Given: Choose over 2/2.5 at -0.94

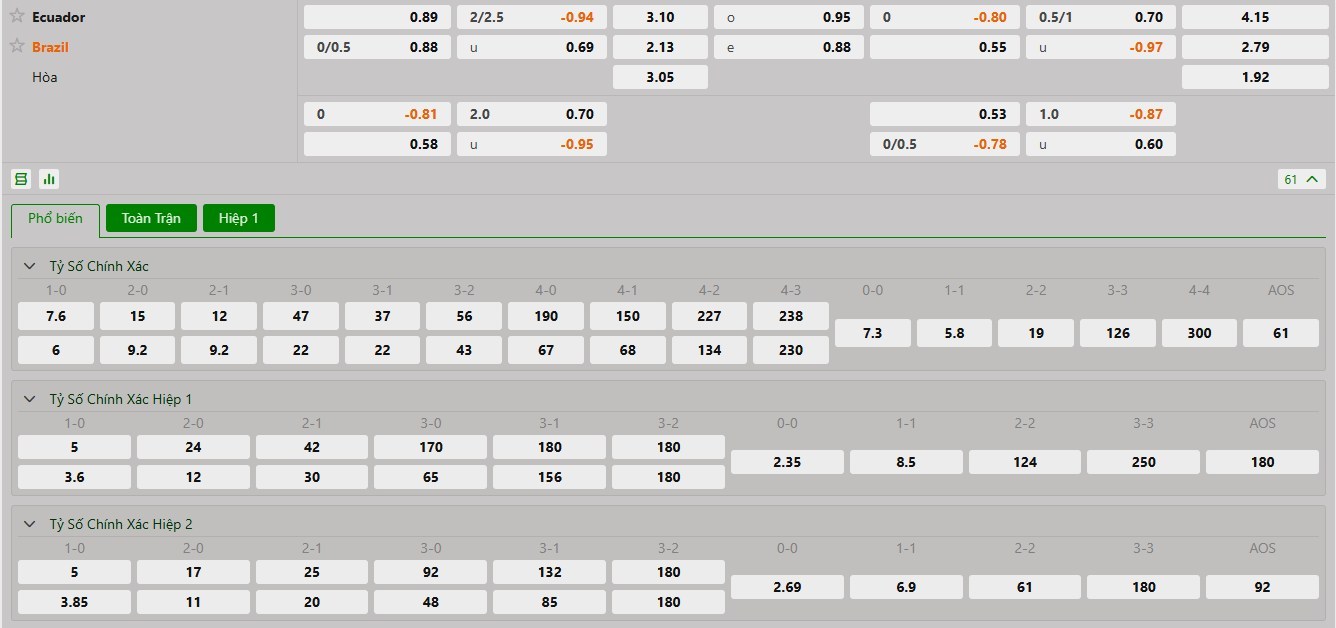Looking at the screenshot, I should click(x=532, y=17).
